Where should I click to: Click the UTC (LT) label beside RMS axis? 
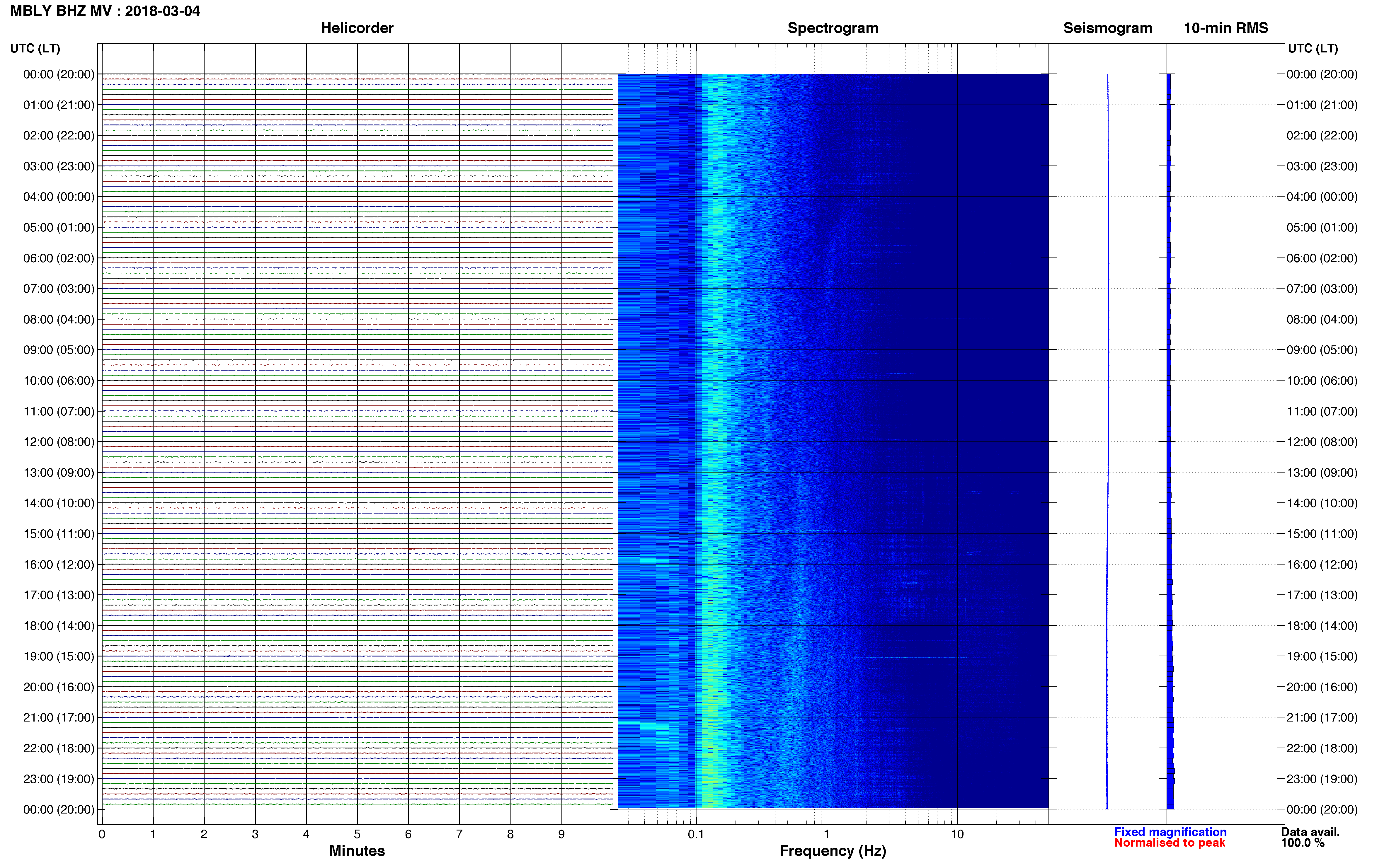click(x=1313, y=48)
